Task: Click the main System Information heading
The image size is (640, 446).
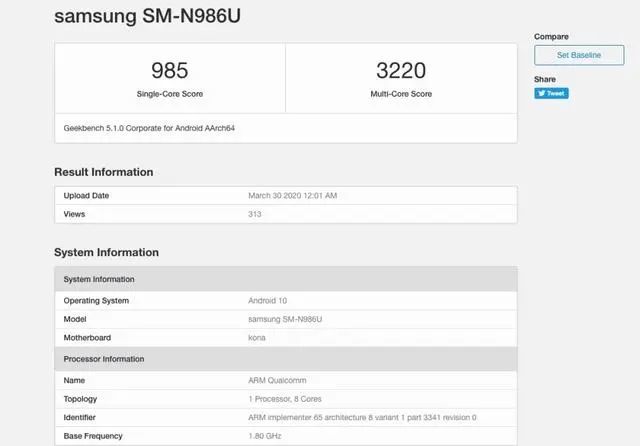Action: 107,253
